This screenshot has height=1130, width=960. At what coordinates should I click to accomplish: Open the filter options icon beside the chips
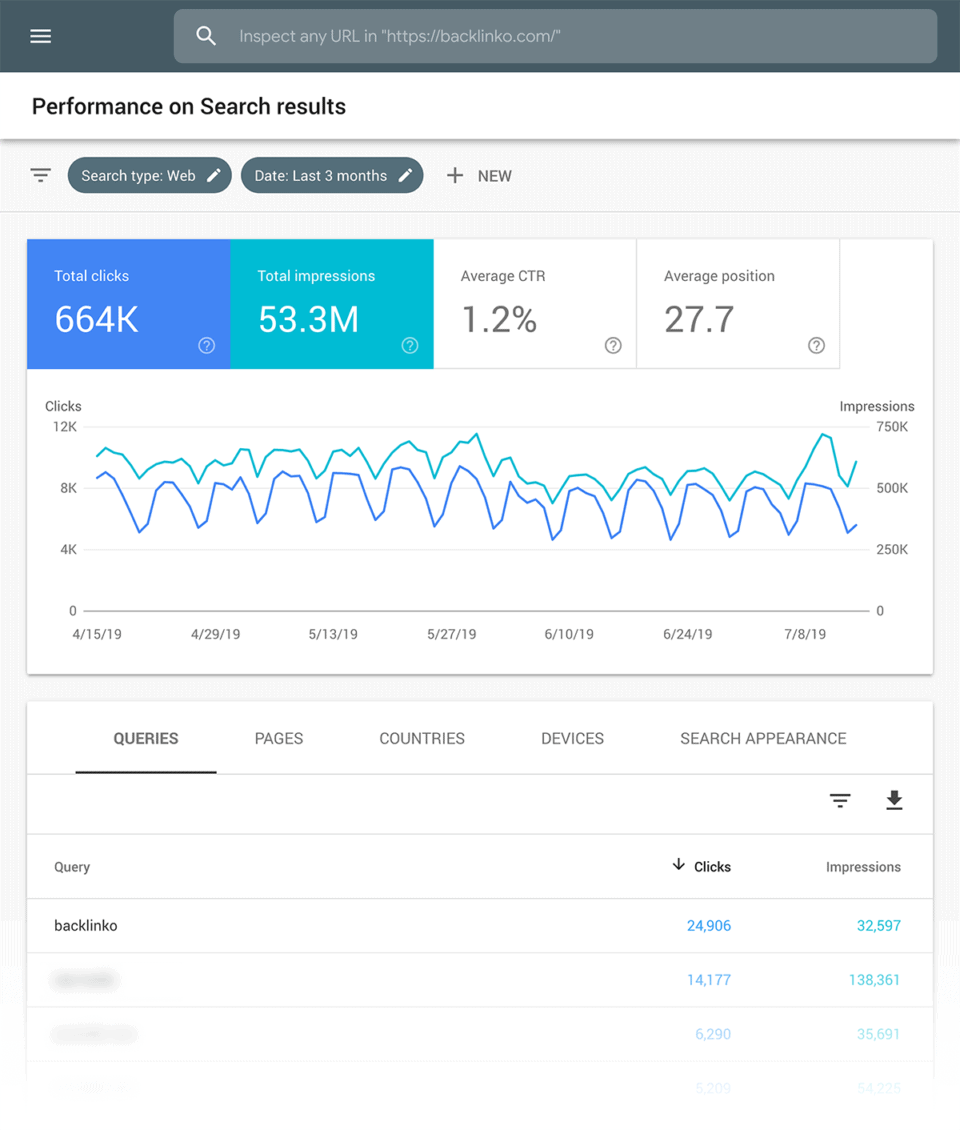40,175
